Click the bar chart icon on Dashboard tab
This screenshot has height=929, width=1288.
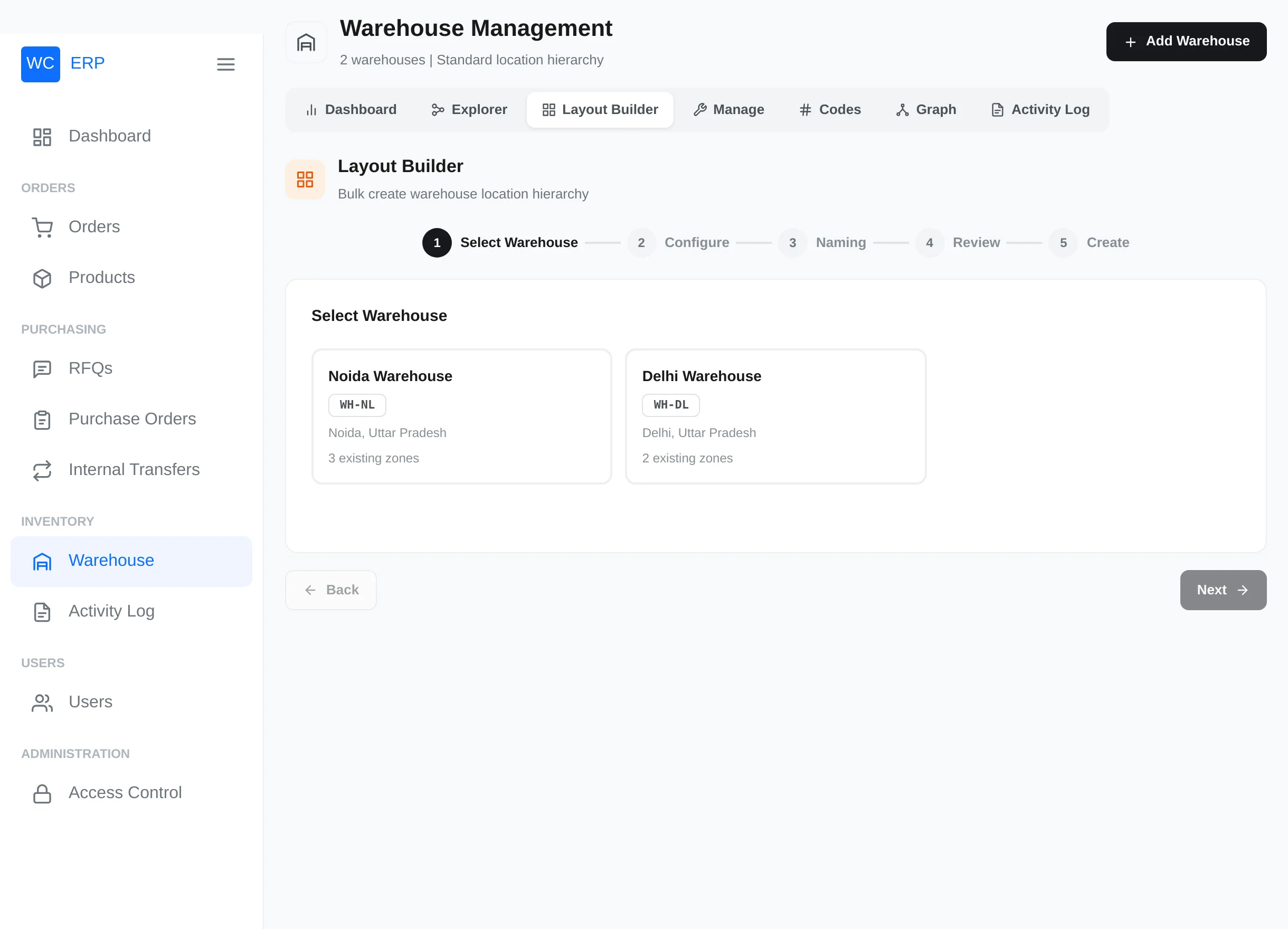click(311, 110)
